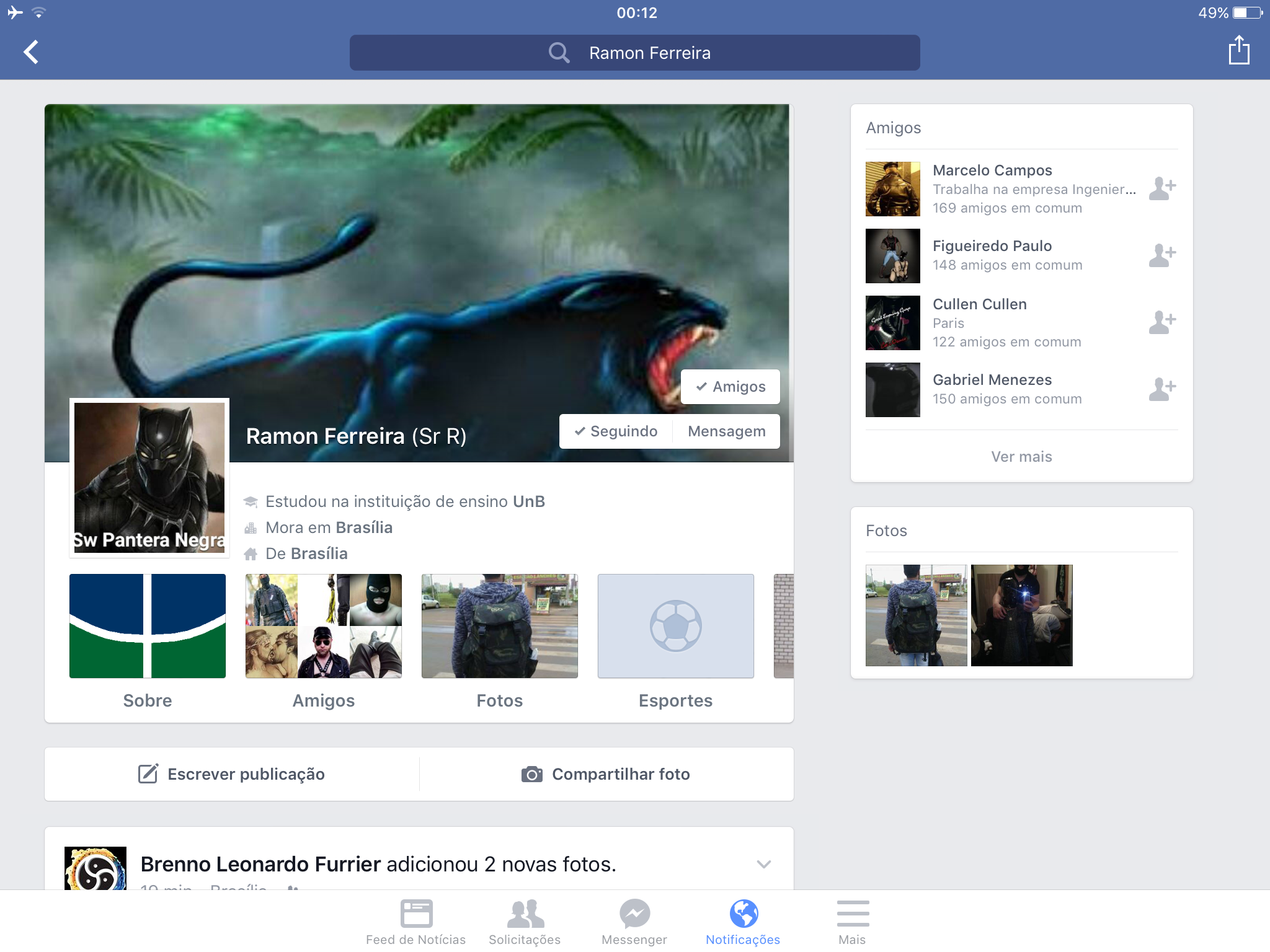Click the Fotos panel heading
1270x952 pixels.
click(886, 531)
